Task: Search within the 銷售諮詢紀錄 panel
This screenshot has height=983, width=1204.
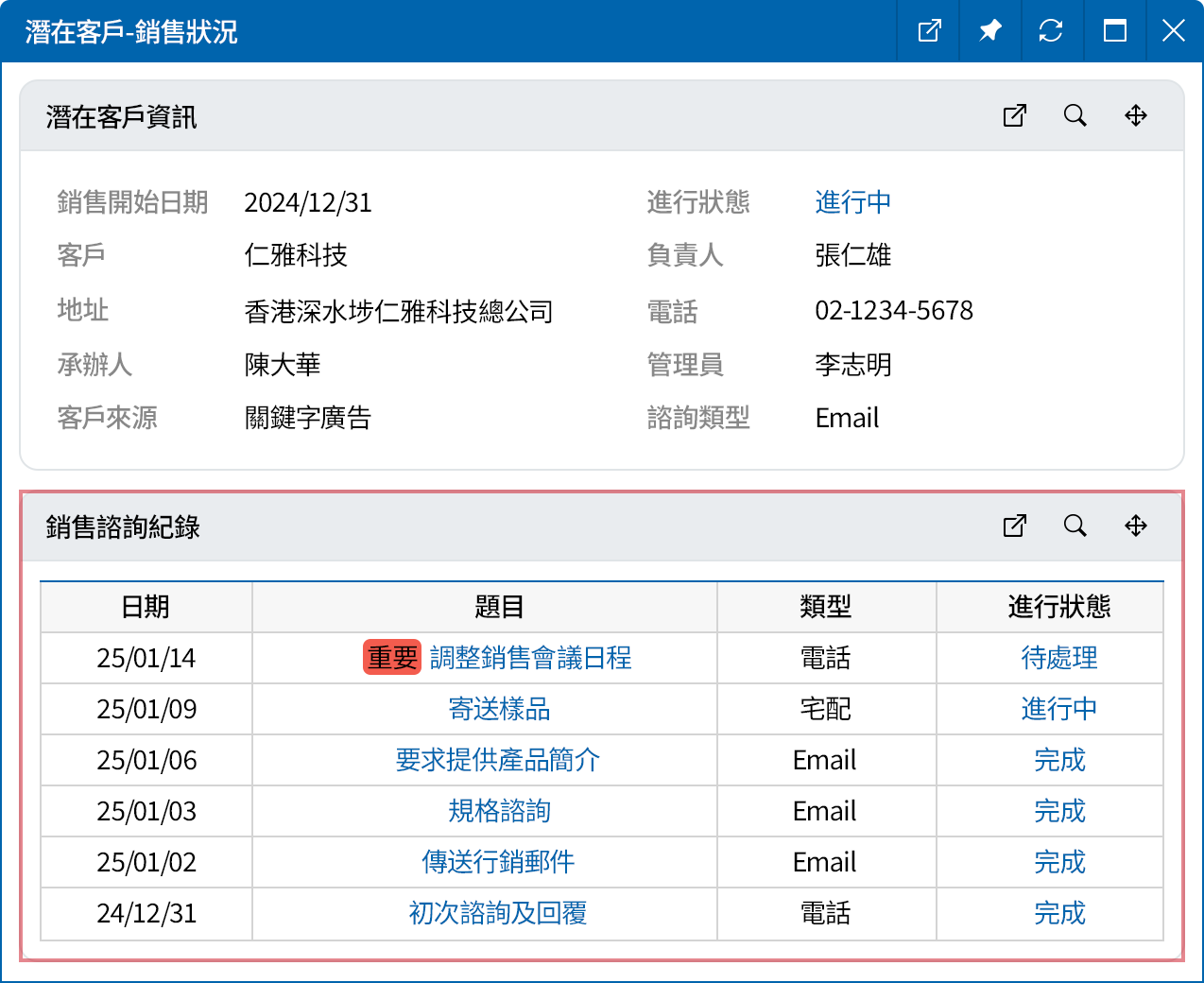Action: coord(1075,526)
